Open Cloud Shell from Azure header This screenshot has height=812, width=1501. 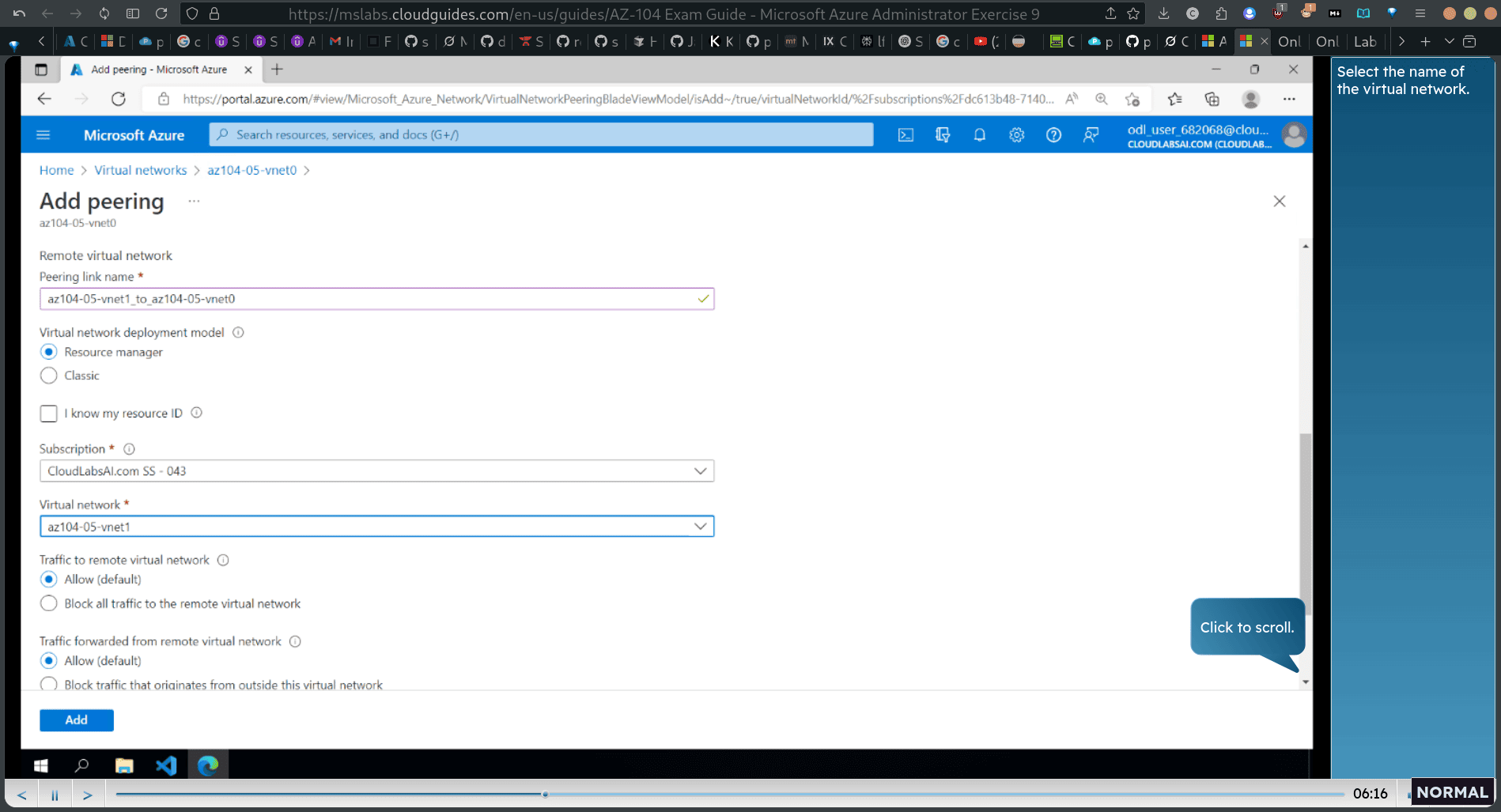906,135
